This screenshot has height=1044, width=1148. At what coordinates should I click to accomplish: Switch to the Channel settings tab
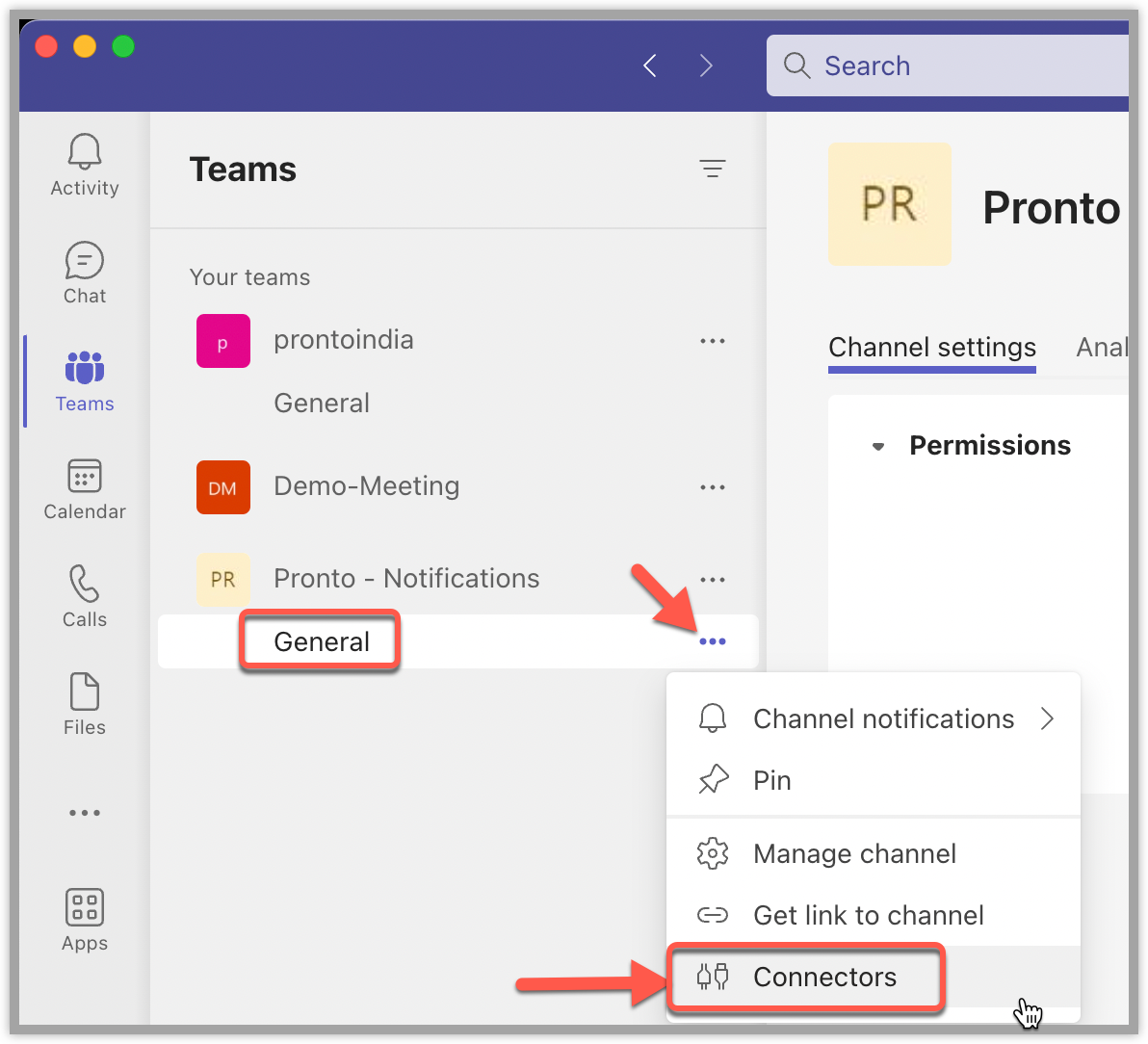pyautogui.click(x=932, y=348)
